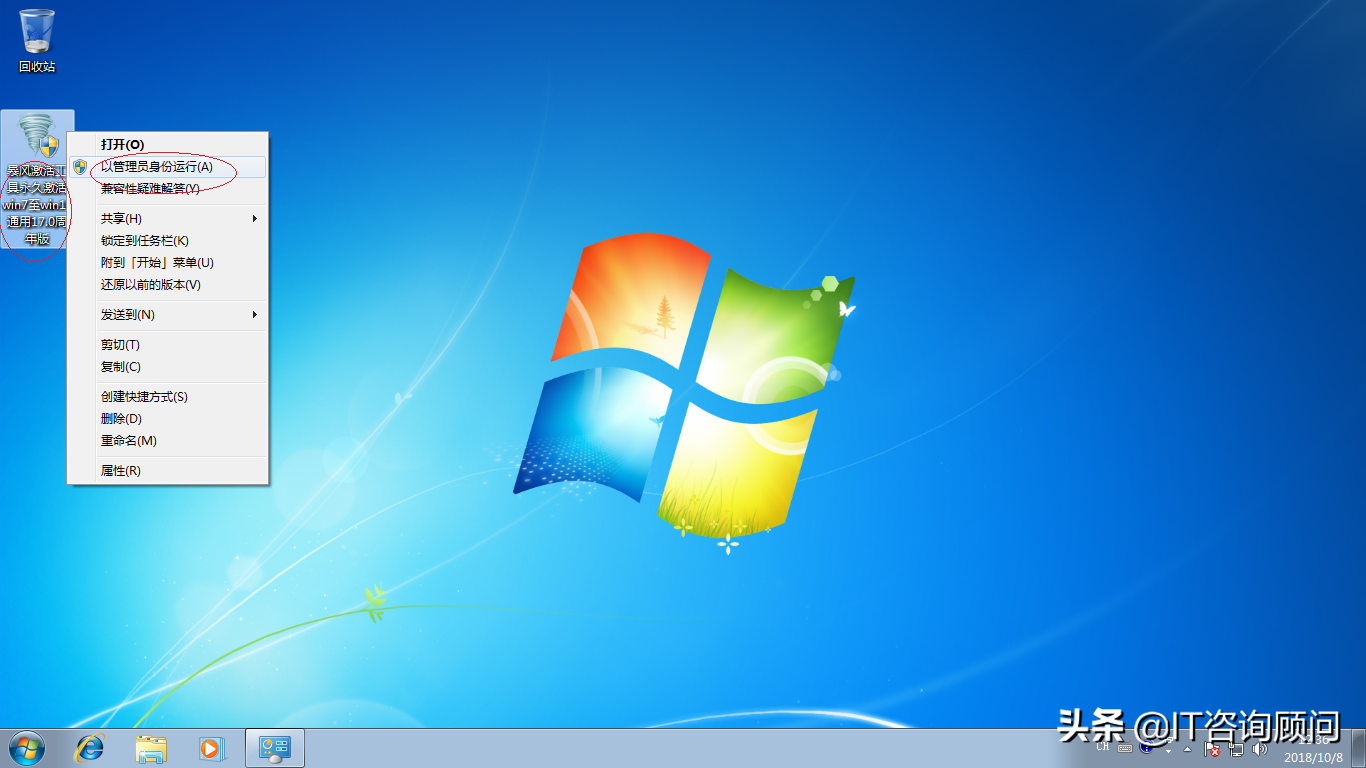
Task: Open the Windows Start orb
Action: (x=26, y=748)
